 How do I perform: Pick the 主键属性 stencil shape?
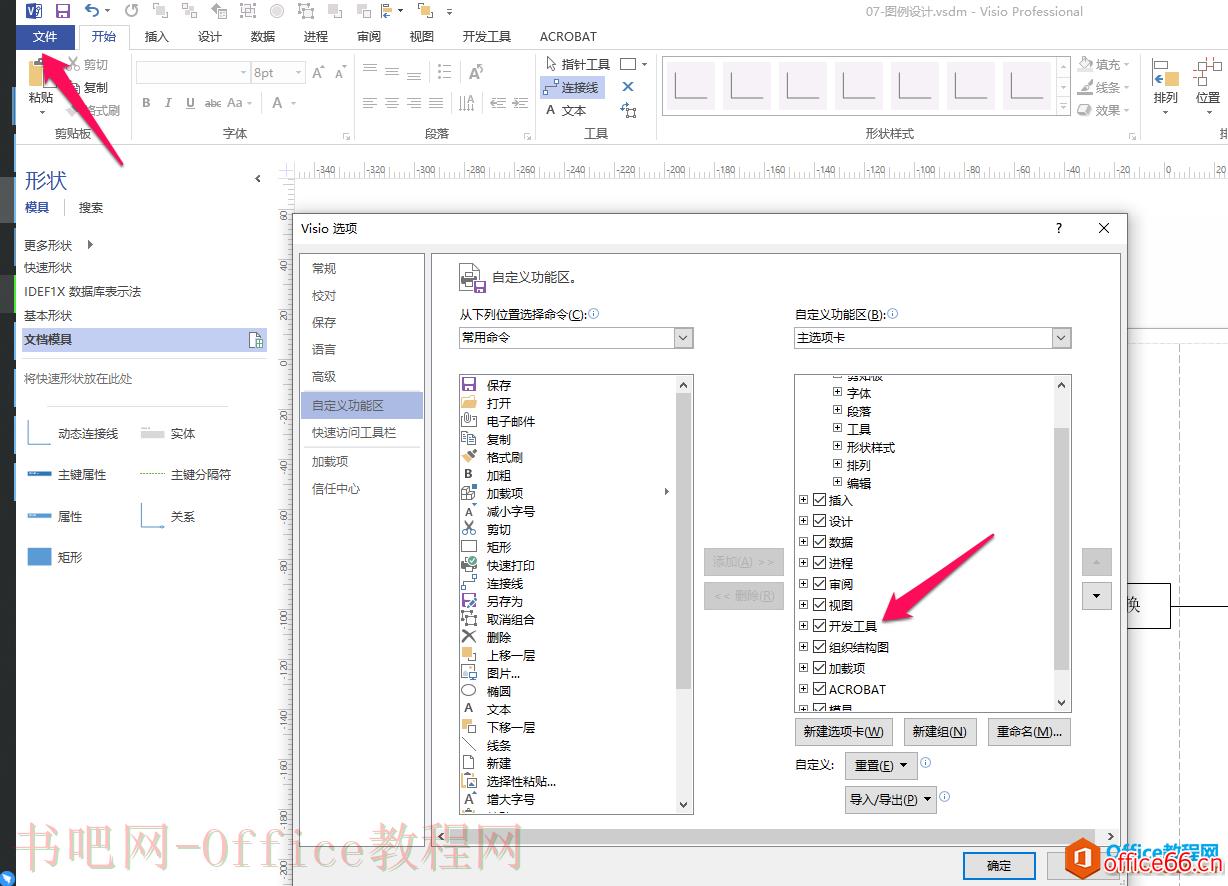click(x=66, y=474)
